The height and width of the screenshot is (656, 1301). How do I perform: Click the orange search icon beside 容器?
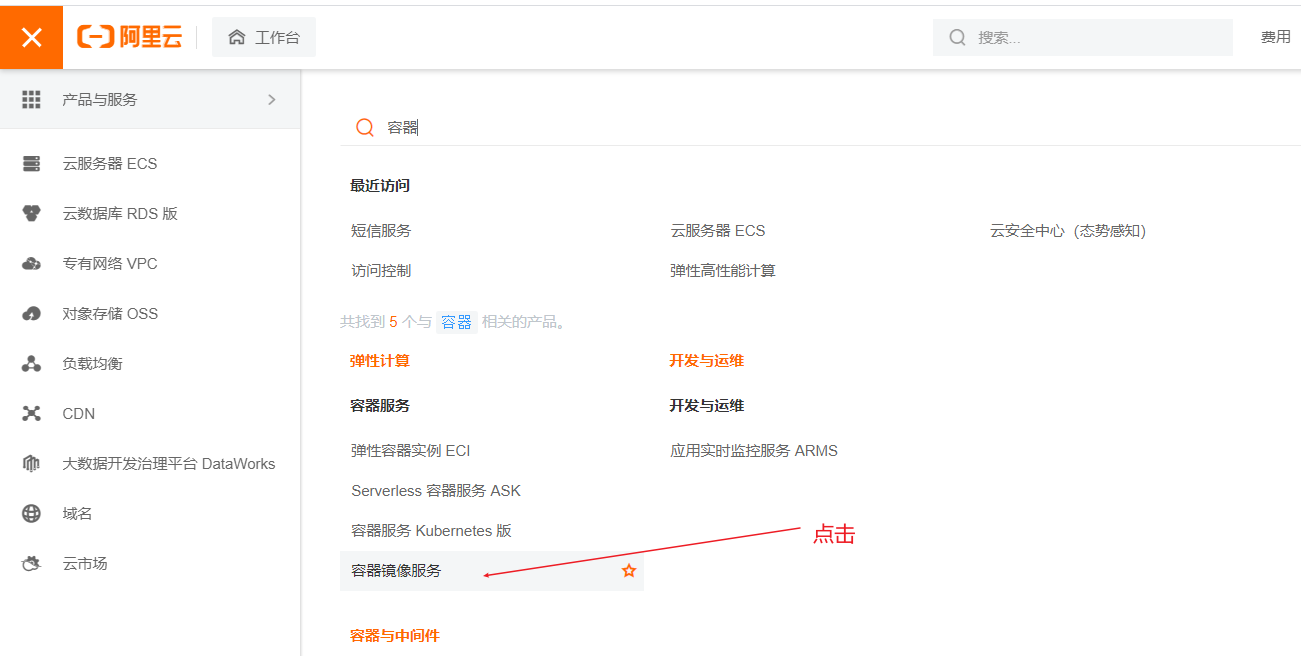tap(365, 127)
